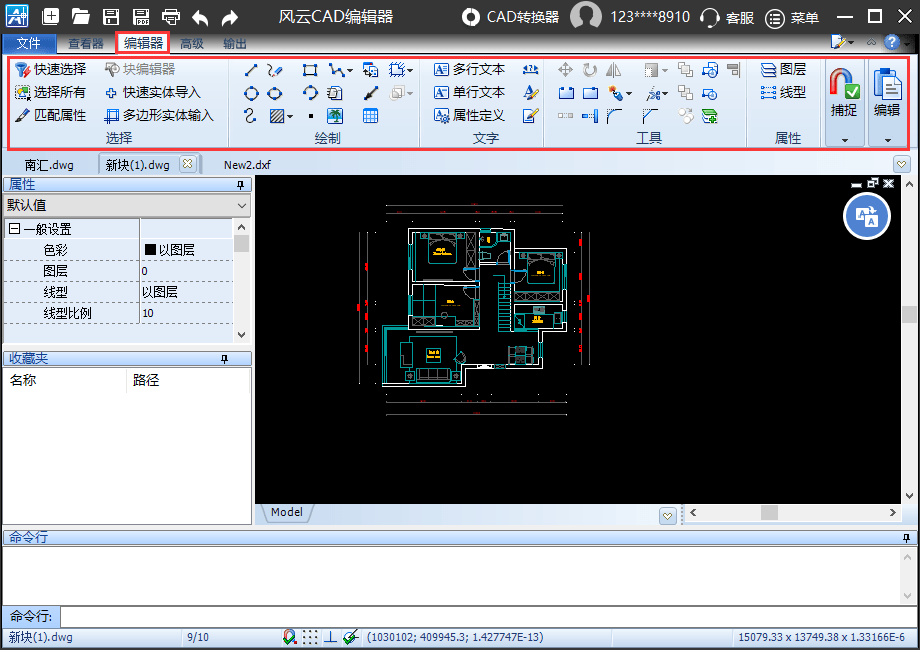Open the 南汇.dwg document tab

click(x=50, y=164)
